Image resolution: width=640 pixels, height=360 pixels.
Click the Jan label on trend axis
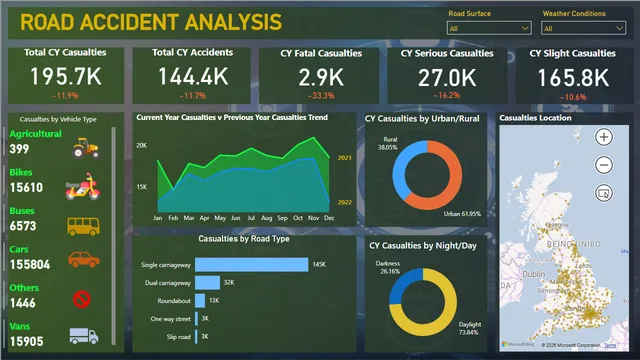coord(158,218)
